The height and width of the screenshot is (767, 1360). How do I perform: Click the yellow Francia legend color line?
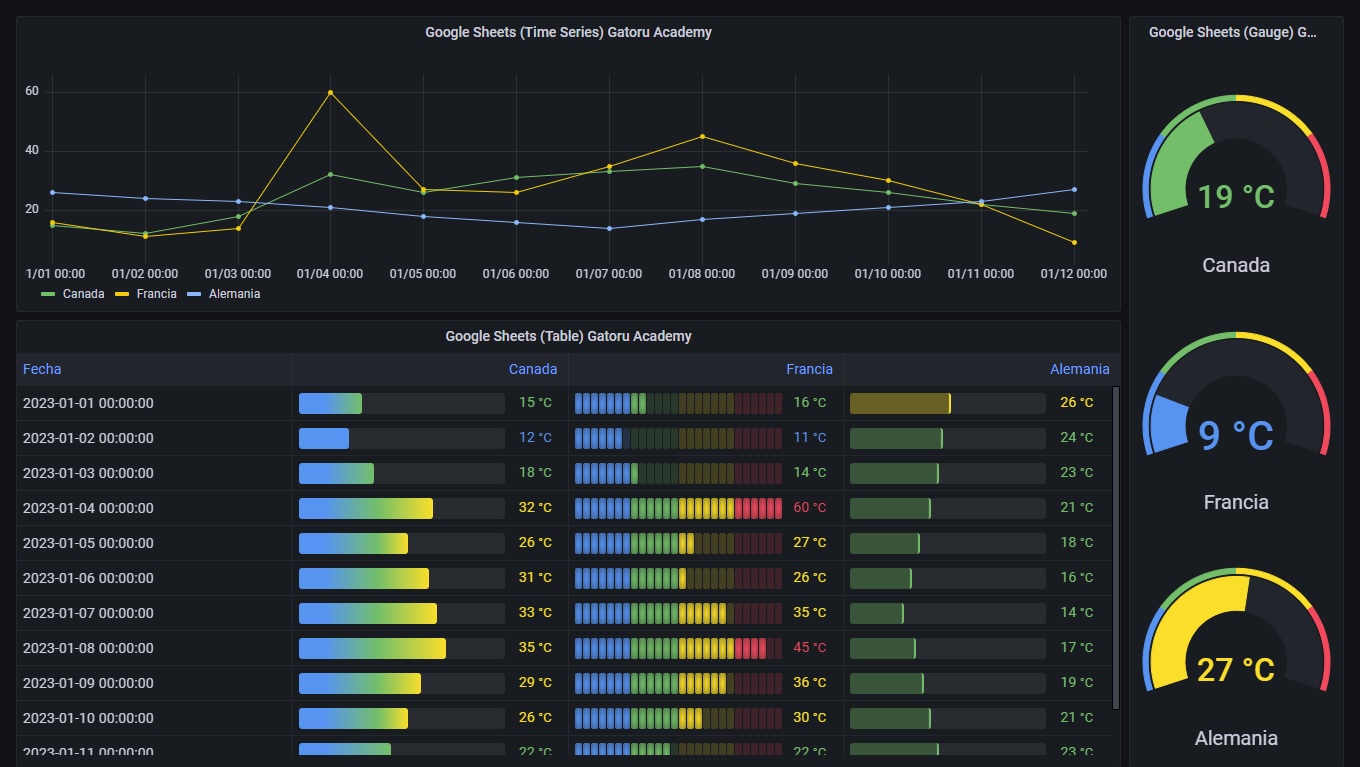122,294
